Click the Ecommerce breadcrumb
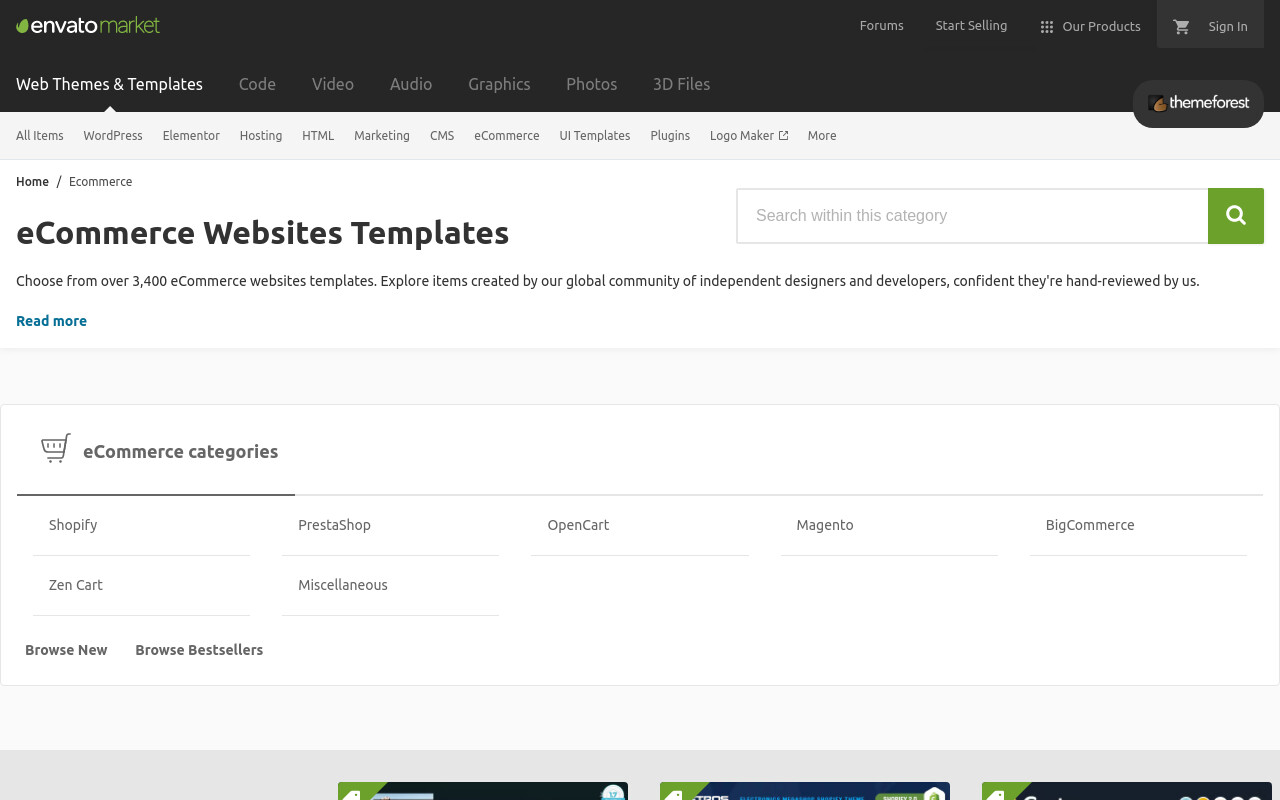1280x800 pixels. pos(100,182)
